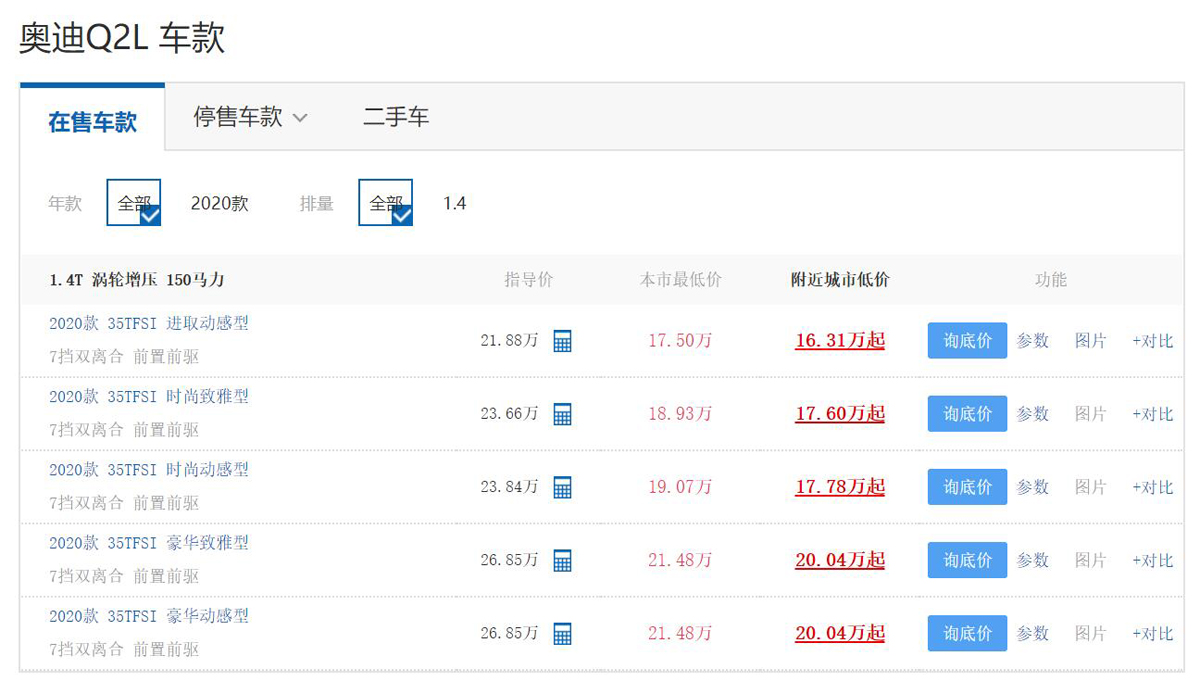Viewport: 1200px width, 681px height.
Task: Click local lowest price 17.50万
Action: click(x=680, y=341)
